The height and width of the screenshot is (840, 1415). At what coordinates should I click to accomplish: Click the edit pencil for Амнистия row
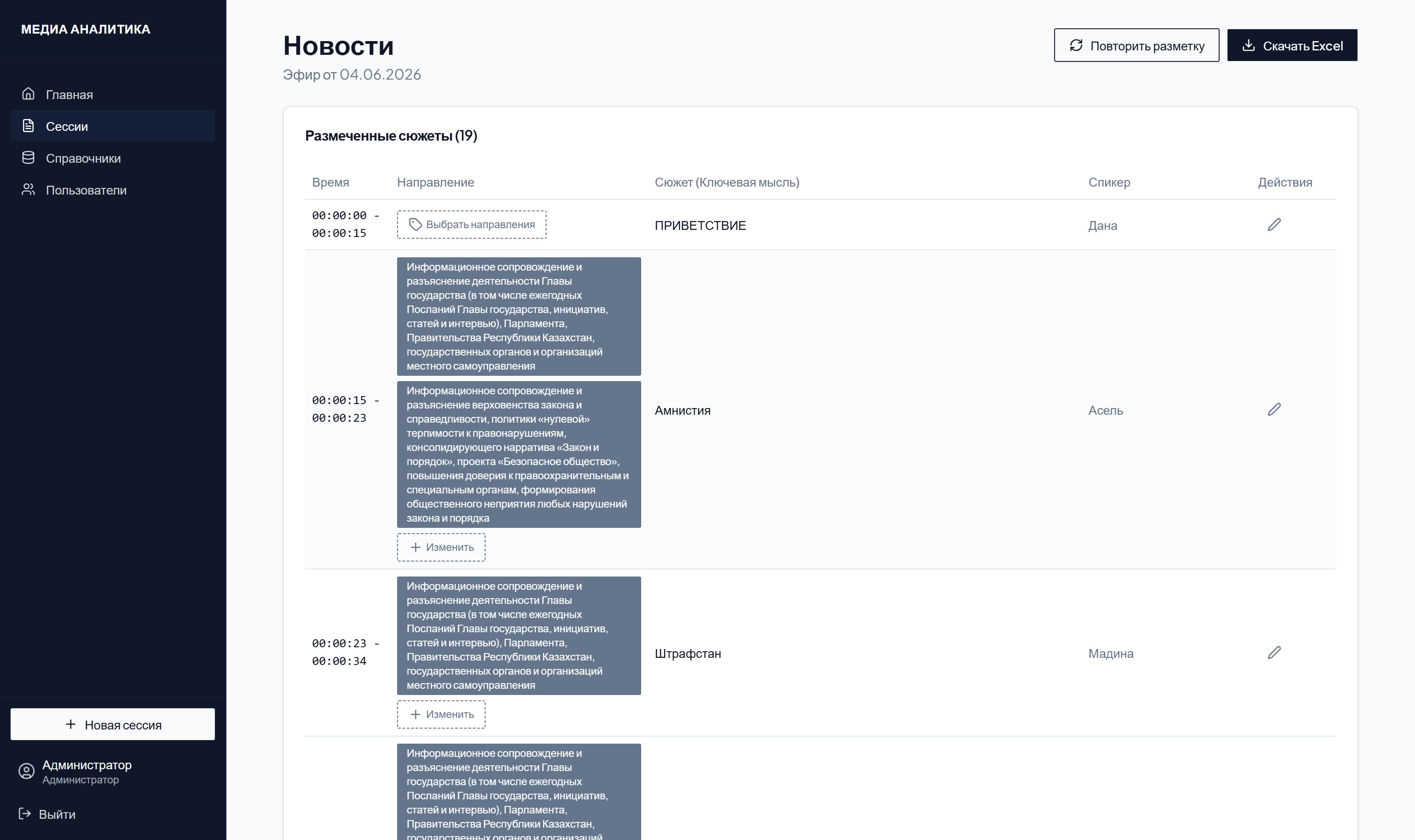pyautogui.click(x=1274, y=409)
